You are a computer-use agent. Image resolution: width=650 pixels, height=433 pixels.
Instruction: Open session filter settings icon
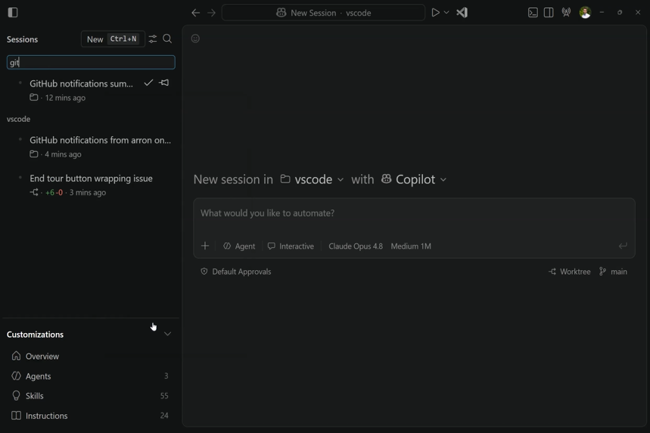pos(153,39)
